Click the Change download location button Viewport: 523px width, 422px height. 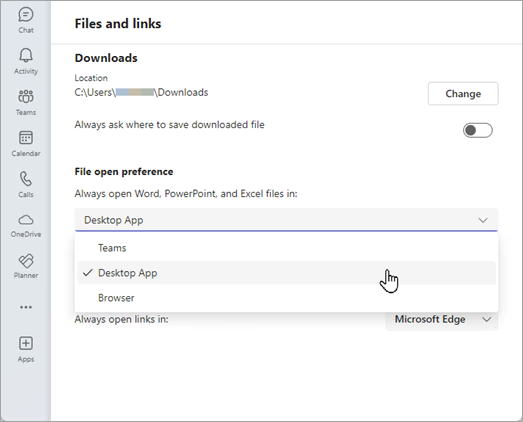point(463,94)
